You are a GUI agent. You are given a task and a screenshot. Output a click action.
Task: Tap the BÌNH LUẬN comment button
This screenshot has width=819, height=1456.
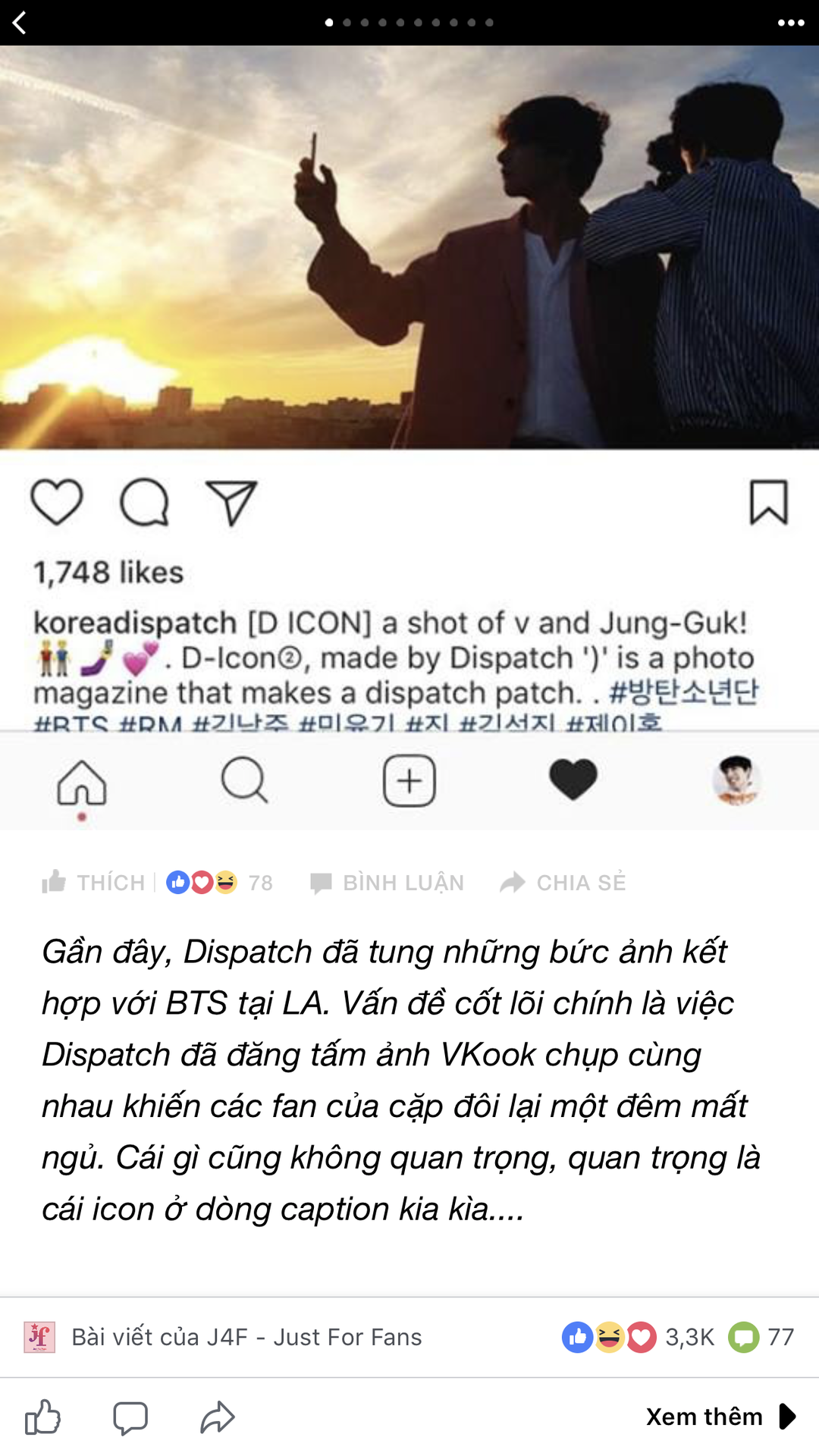pyautogui.click(x=387, y=883)
